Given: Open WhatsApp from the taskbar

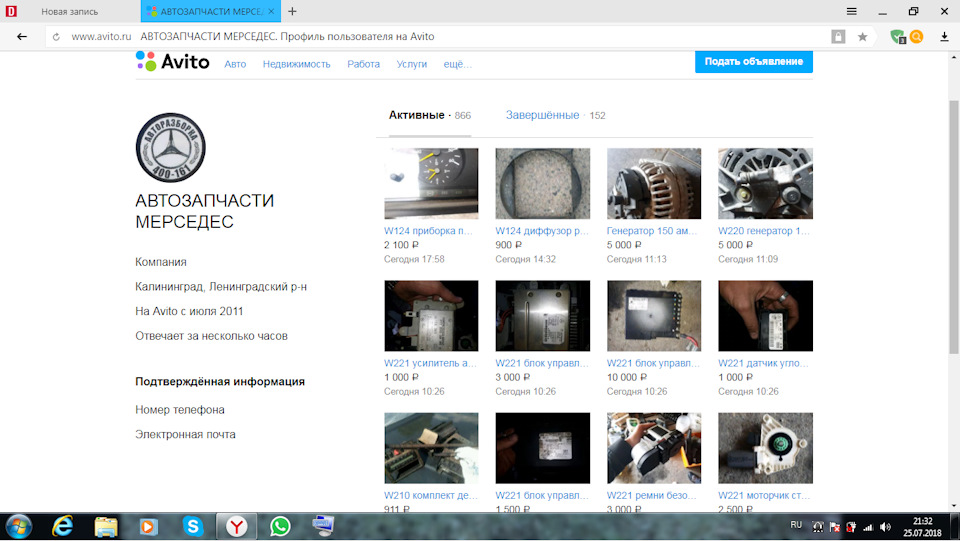Looking at the screenshot, I should click(280, 526).
